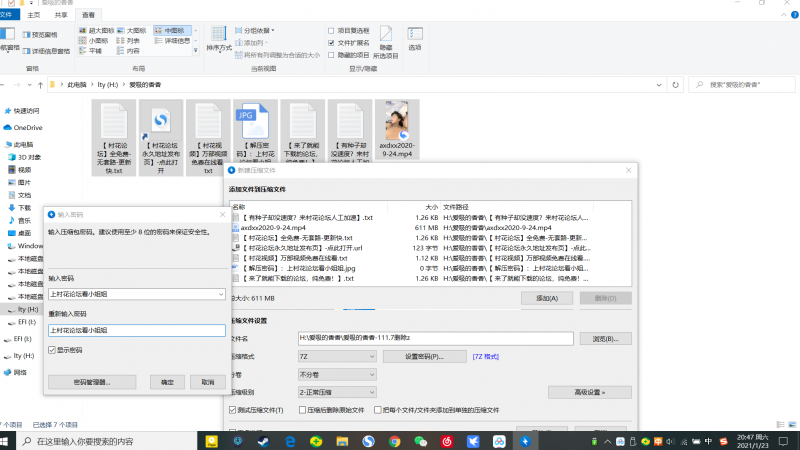Open WeChat from the taskbar
The height and width of the screenshot is (450, 800).
point(420,440)
